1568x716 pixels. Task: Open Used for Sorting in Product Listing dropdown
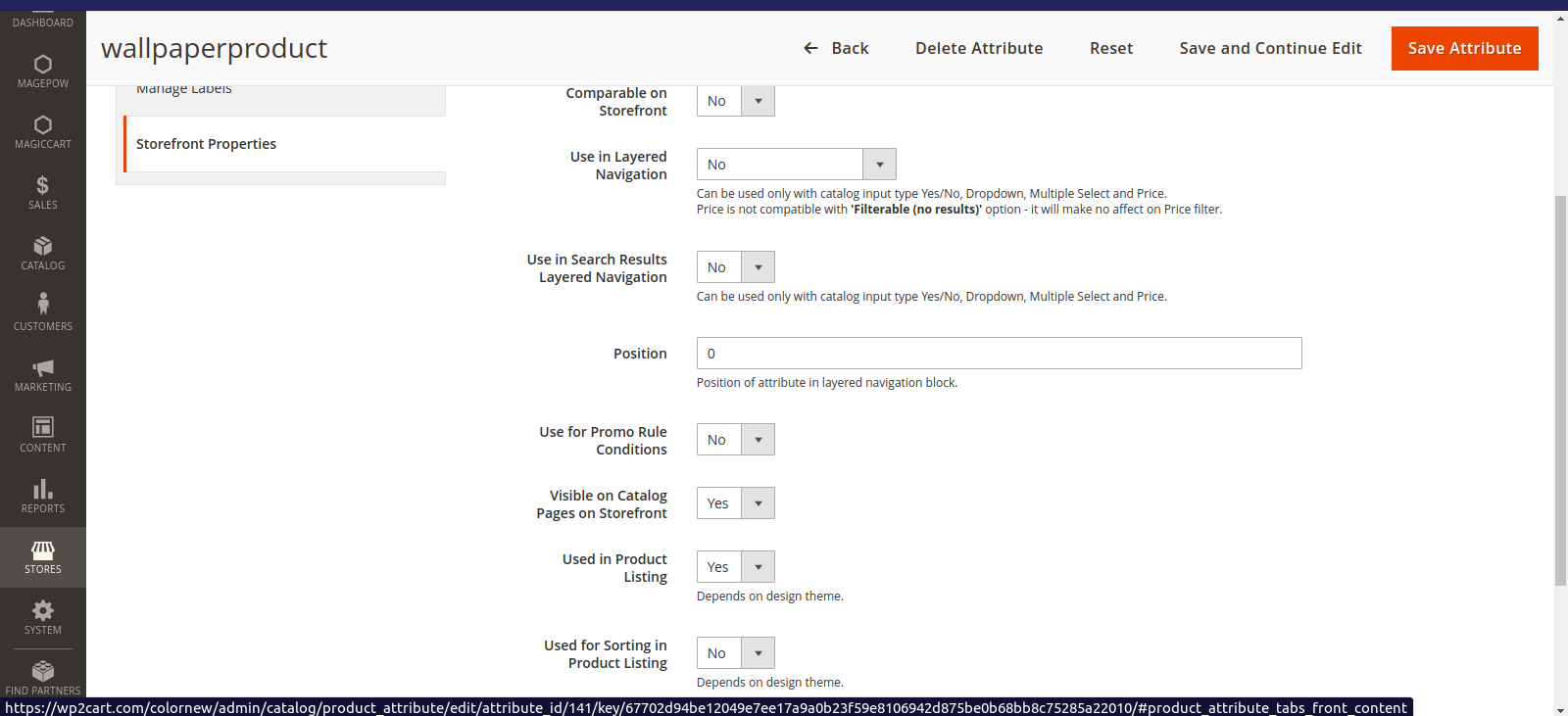point(735,653)
